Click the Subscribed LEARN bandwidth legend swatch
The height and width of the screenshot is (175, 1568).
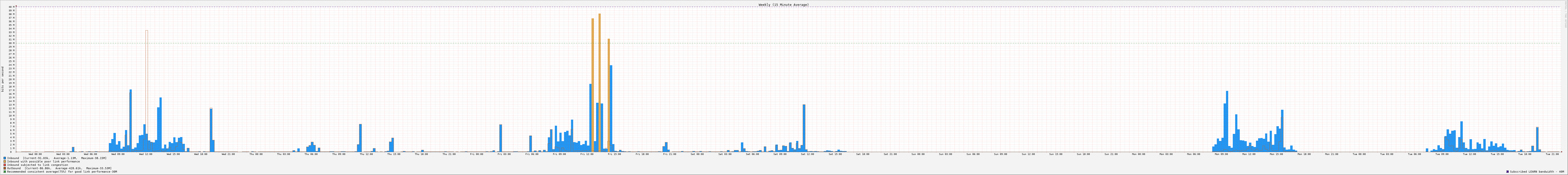1508,172
